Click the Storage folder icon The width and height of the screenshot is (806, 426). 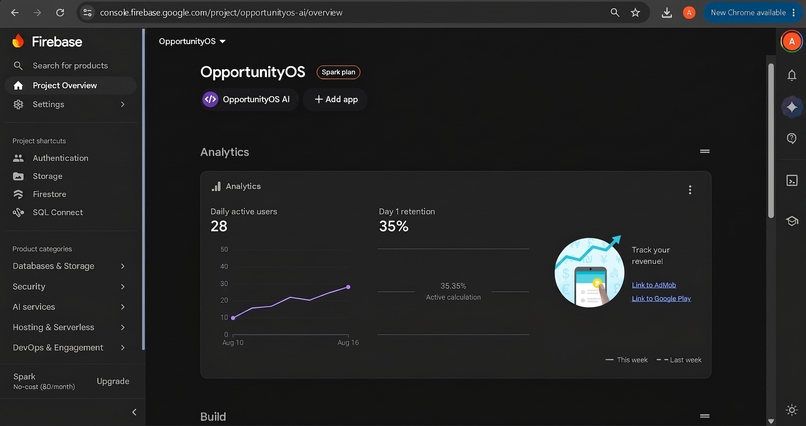(x=18, y=176)
